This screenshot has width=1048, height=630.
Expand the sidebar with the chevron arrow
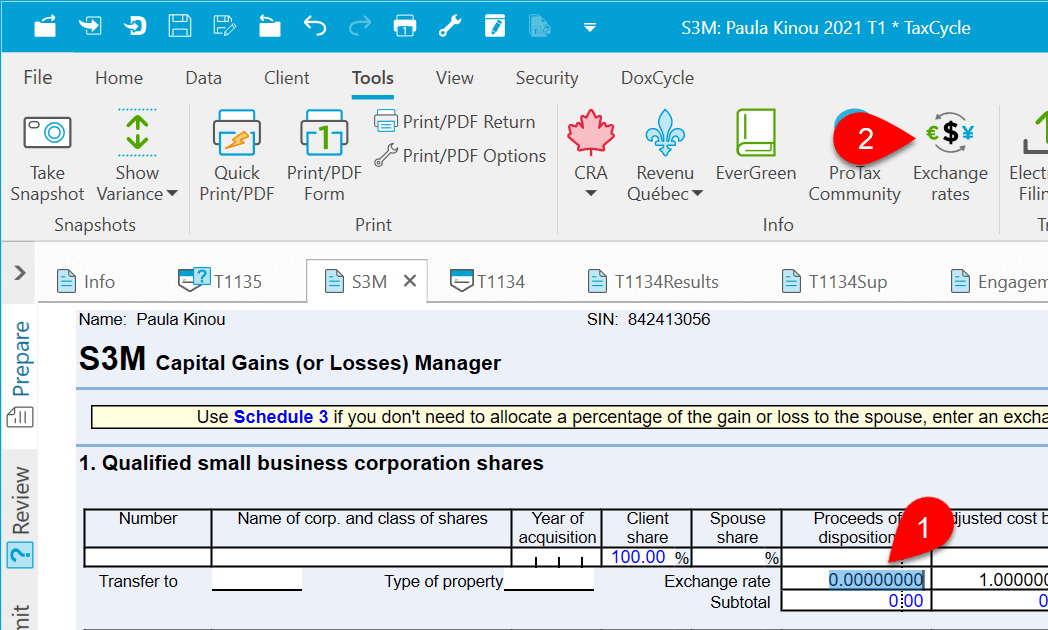tap(19, 273)
